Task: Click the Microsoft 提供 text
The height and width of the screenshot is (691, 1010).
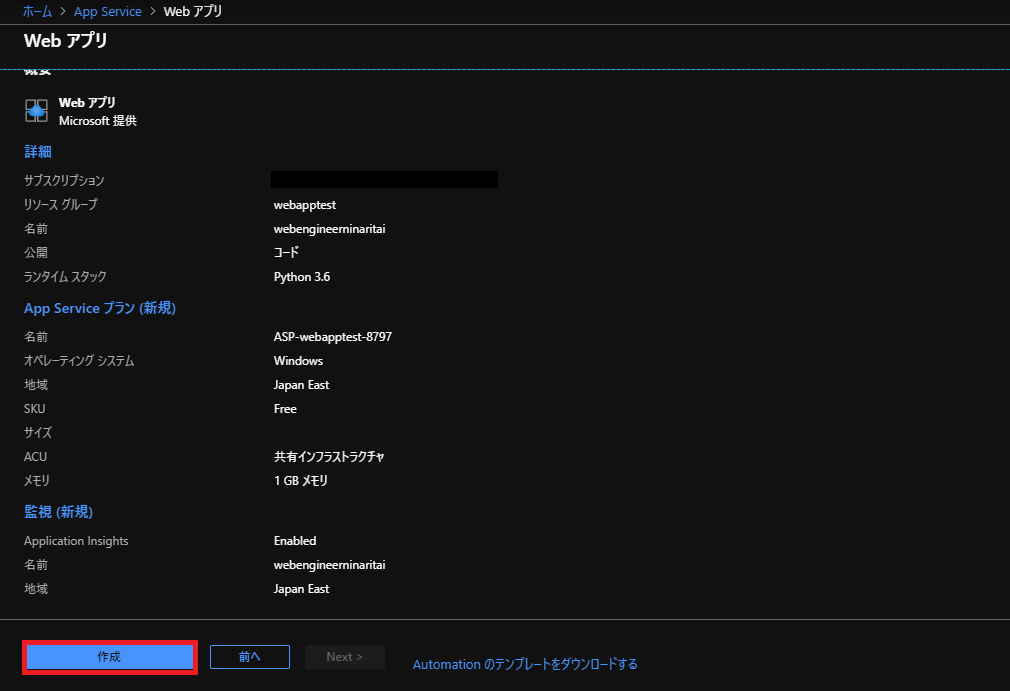Action: pos(98,120)
